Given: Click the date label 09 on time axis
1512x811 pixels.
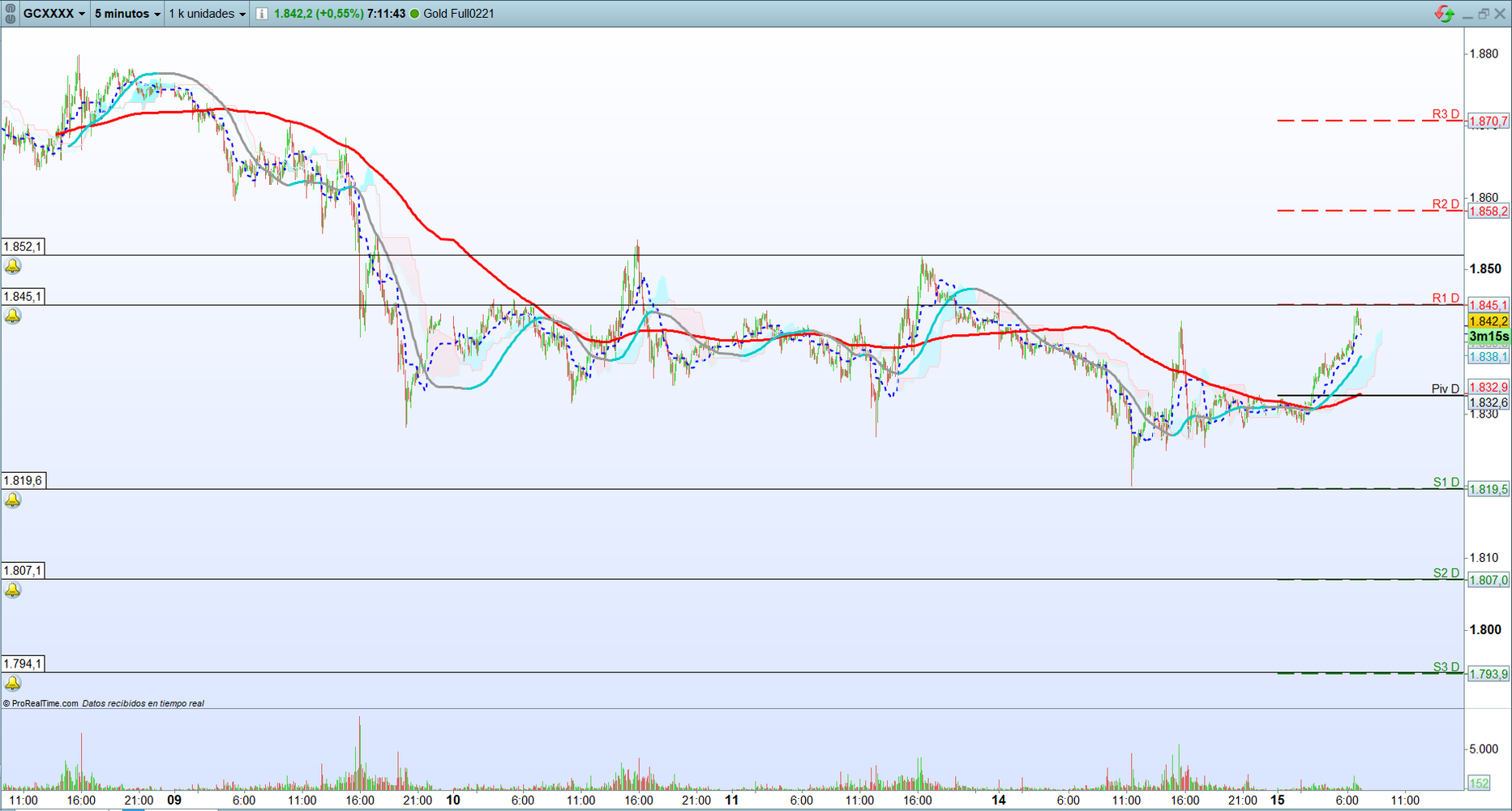Looking at the screenshot, I should coord(174,800).
